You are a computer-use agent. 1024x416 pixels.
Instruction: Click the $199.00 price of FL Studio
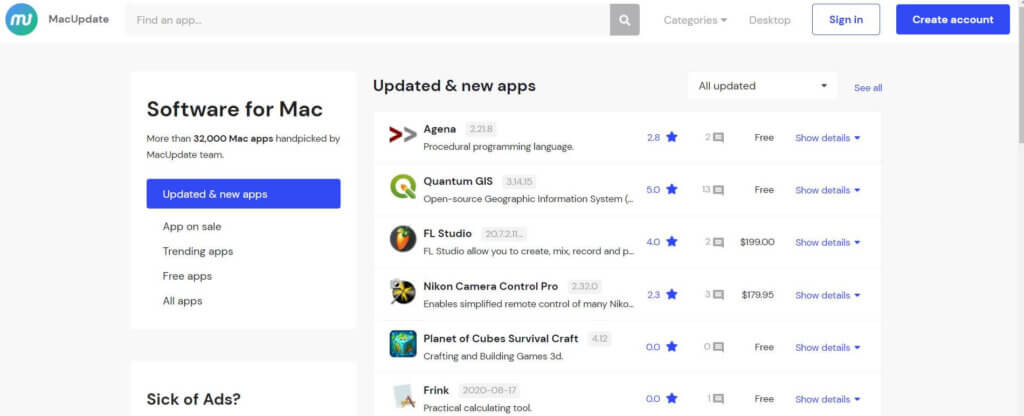pyautogui.click(x=757, y=242)
